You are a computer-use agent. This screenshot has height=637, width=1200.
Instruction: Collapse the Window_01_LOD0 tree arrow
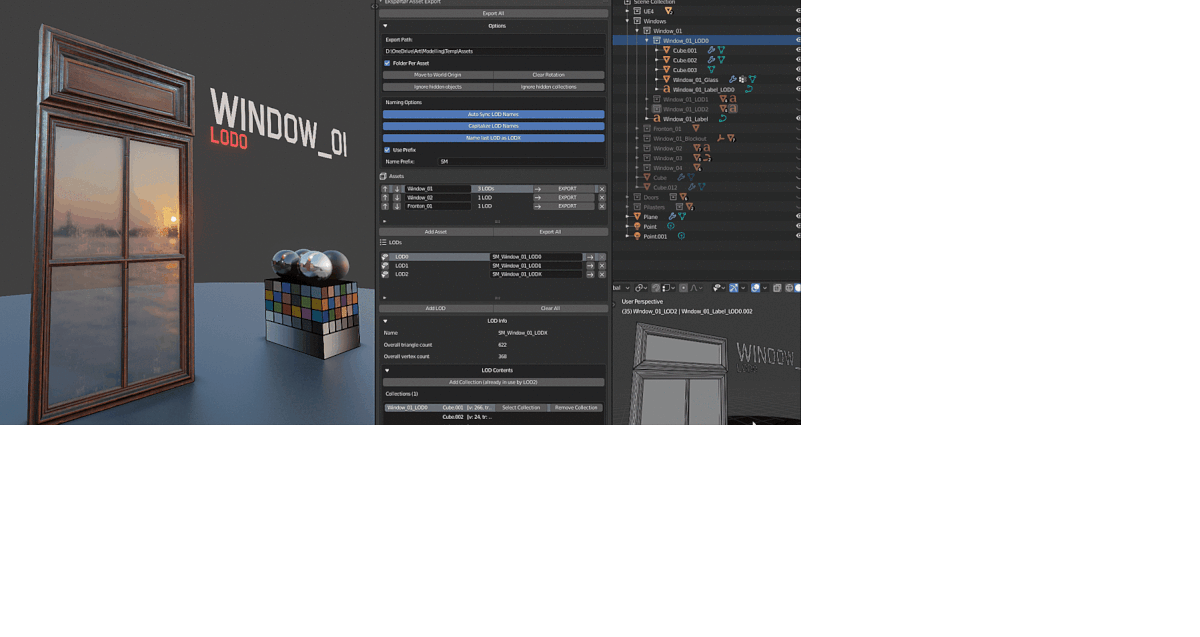(x=647, y=41)
